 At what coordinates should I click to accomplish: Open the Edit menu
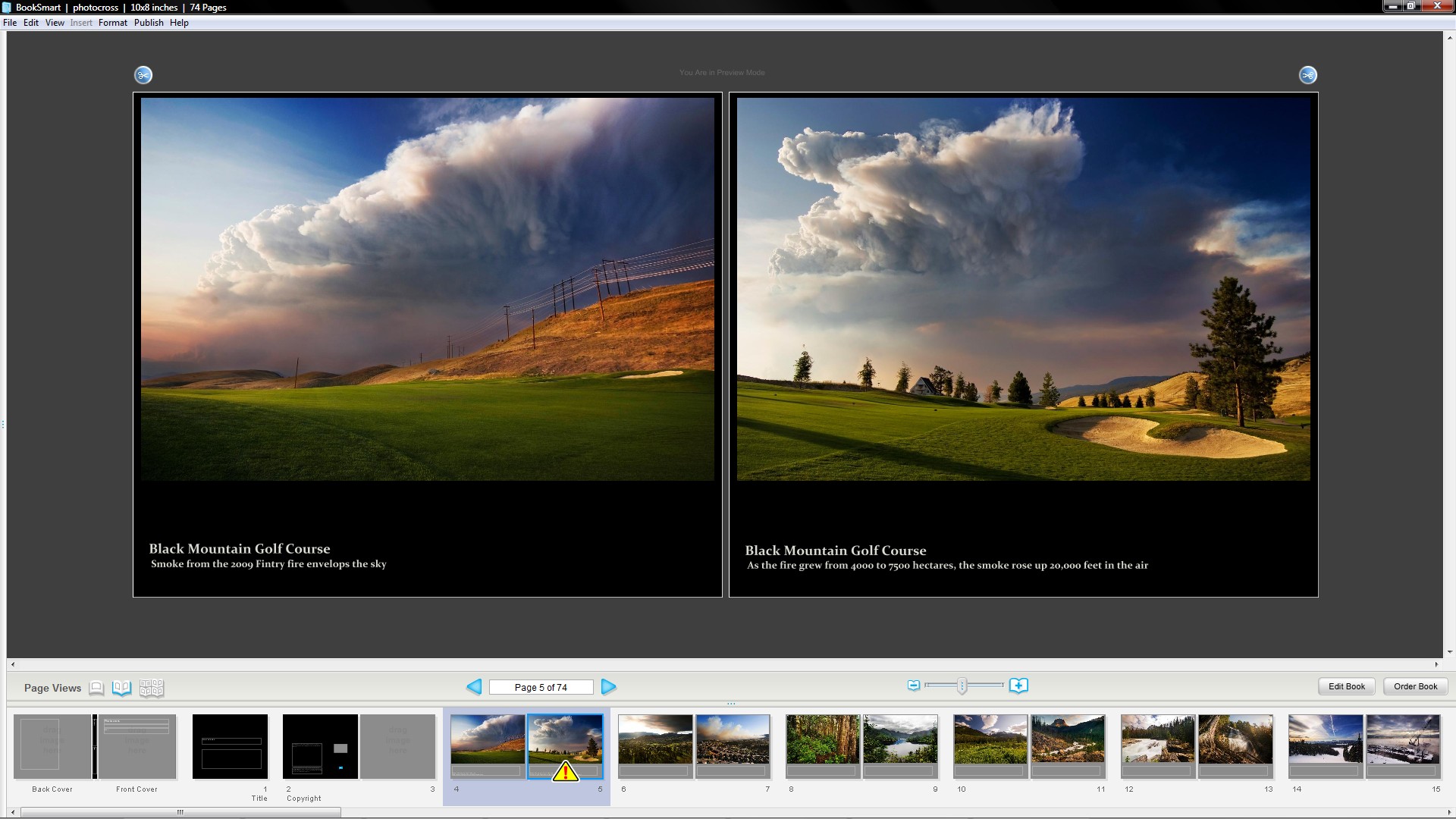pyautogui.click(x=31, y=23)
